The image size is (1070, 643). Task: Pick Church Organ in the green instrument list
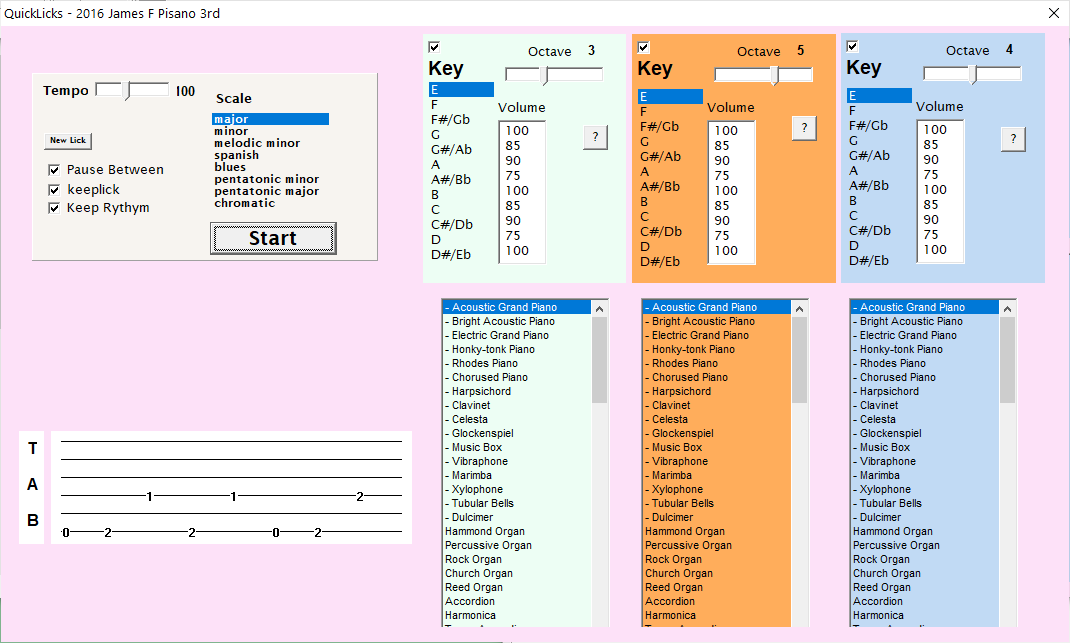click(x=517, y=573)
